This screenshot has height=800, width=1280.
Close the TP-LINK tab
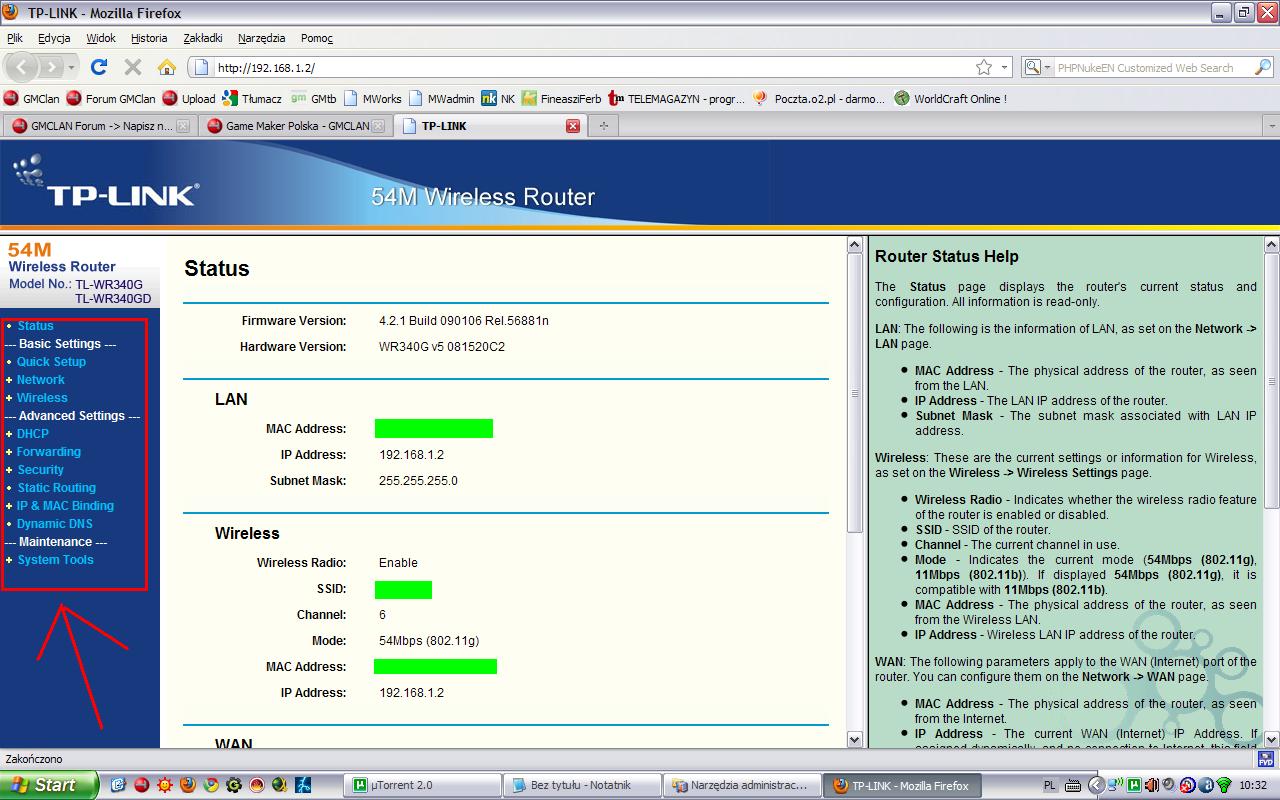pyautogui.click(x=573, y=126)
